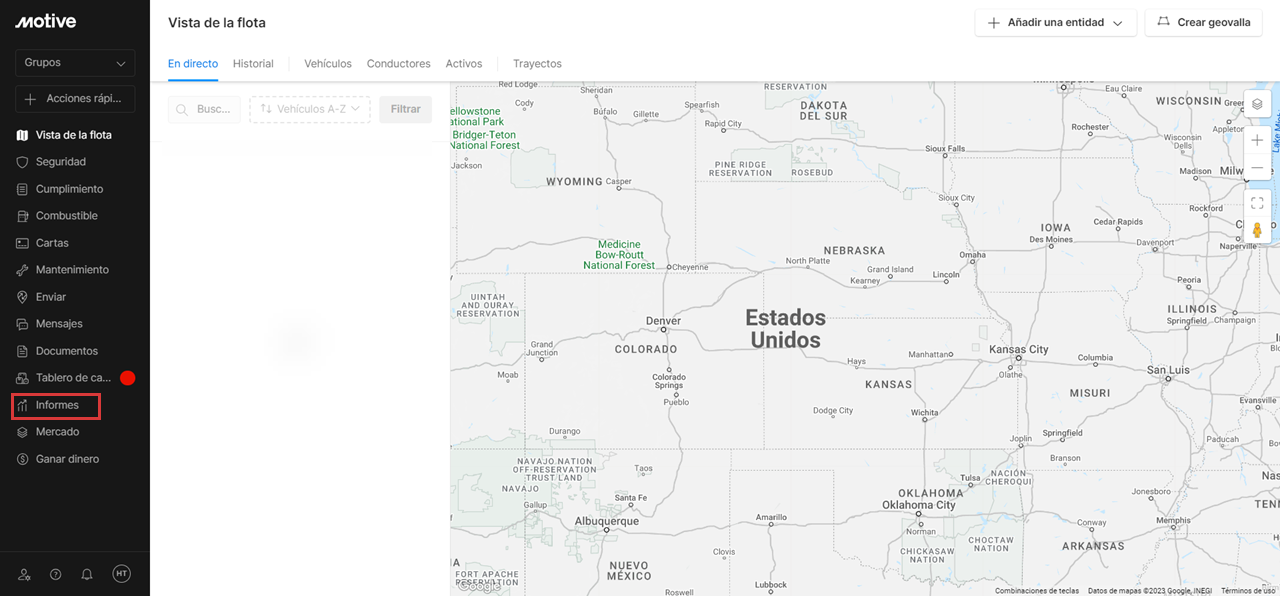Open map layers selector icon

click(1257, 104)
